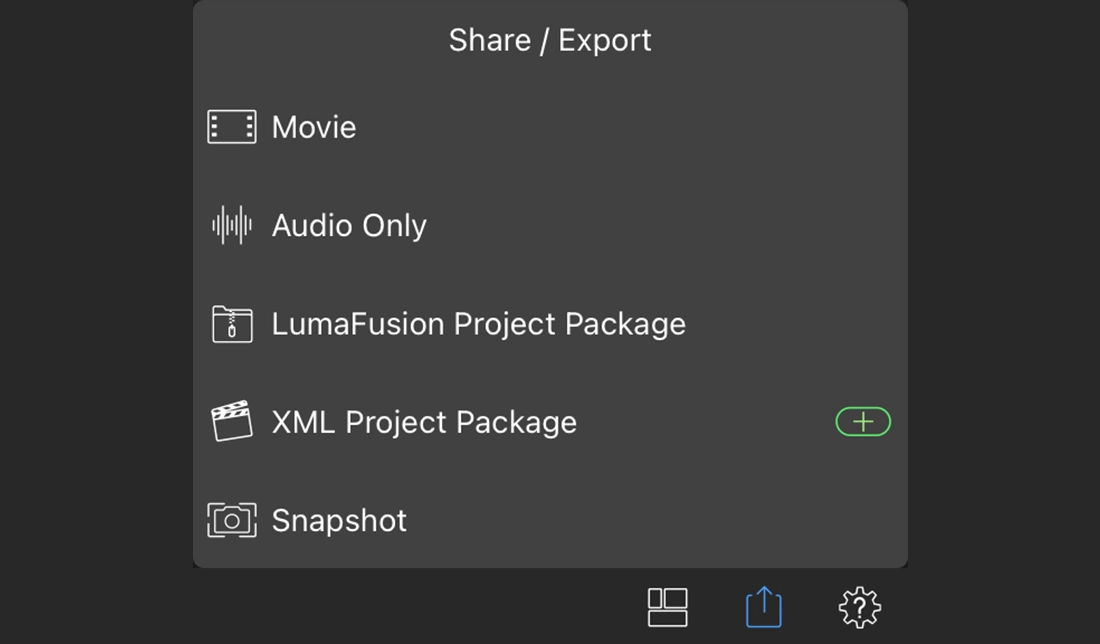Click the Audio Only waveform icon
1100x644 pixels.
(232, 225)
